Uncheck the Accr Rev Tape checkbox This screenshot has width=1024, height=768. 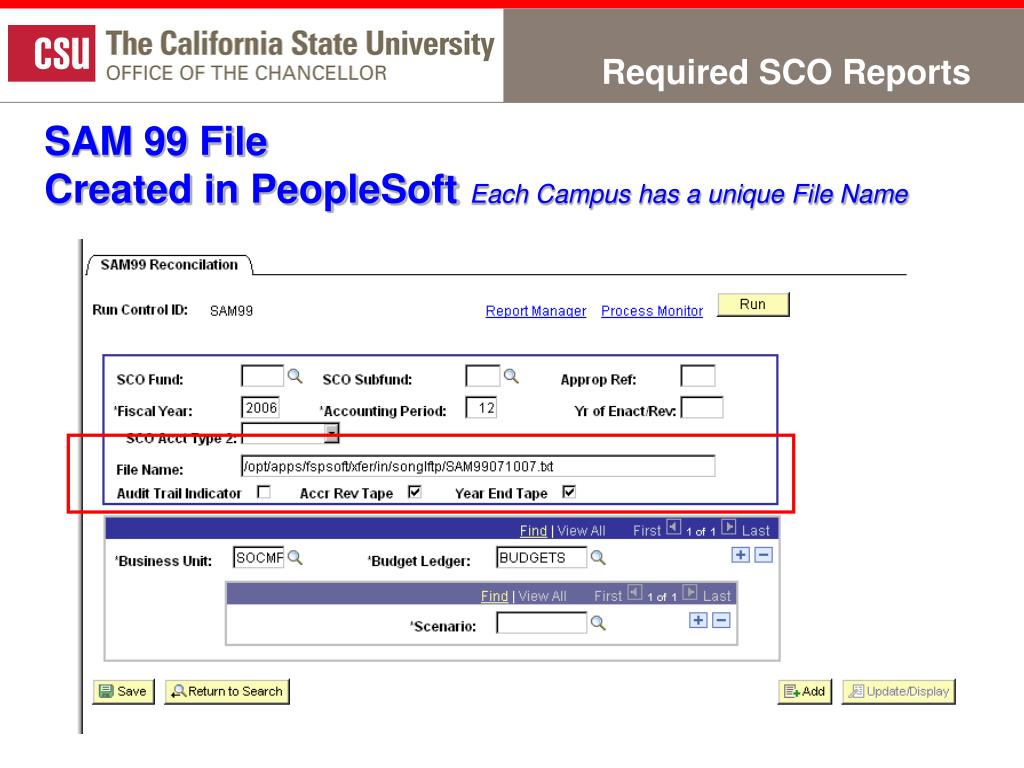(415, 492)
